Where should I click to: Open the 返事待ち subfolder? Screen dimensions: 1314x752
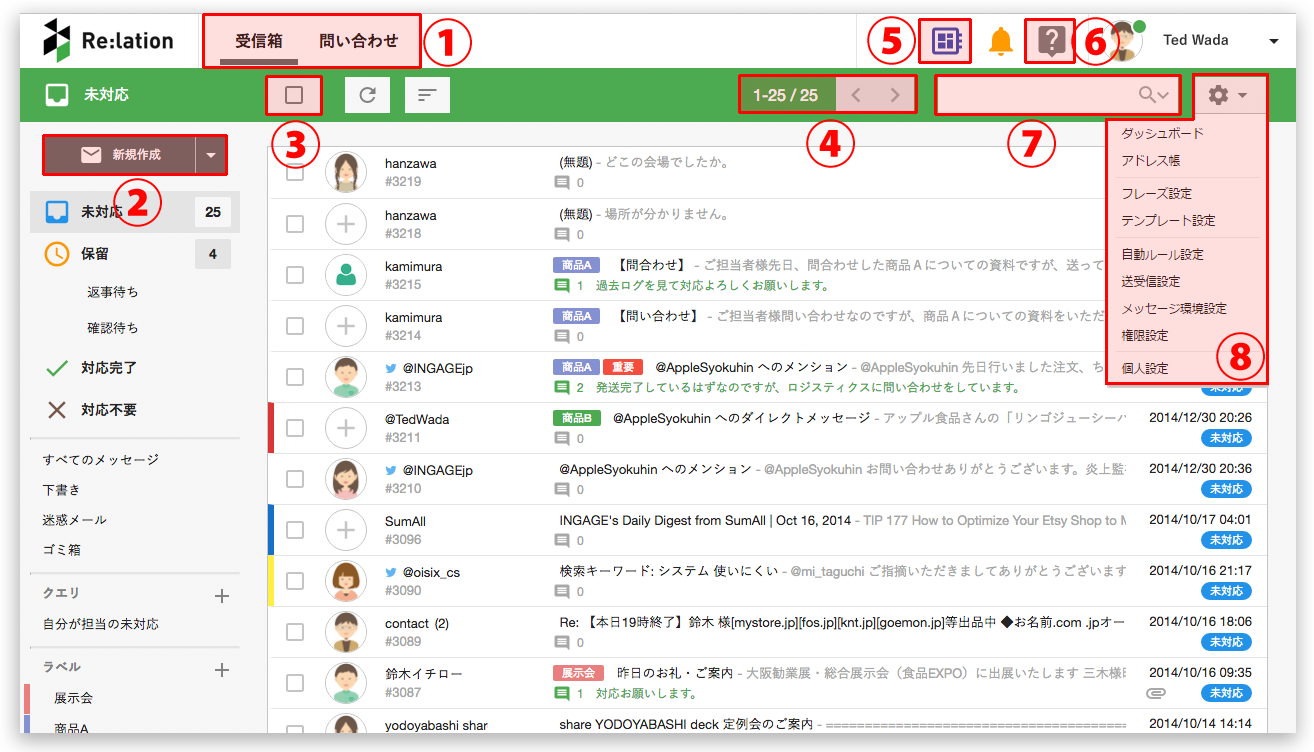[x=113, y=292]
